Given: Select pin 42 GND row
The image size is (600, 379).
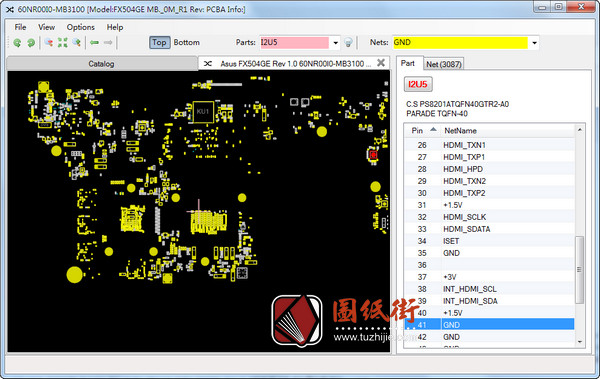Looking at the screenshot, I should click(489, 337).
